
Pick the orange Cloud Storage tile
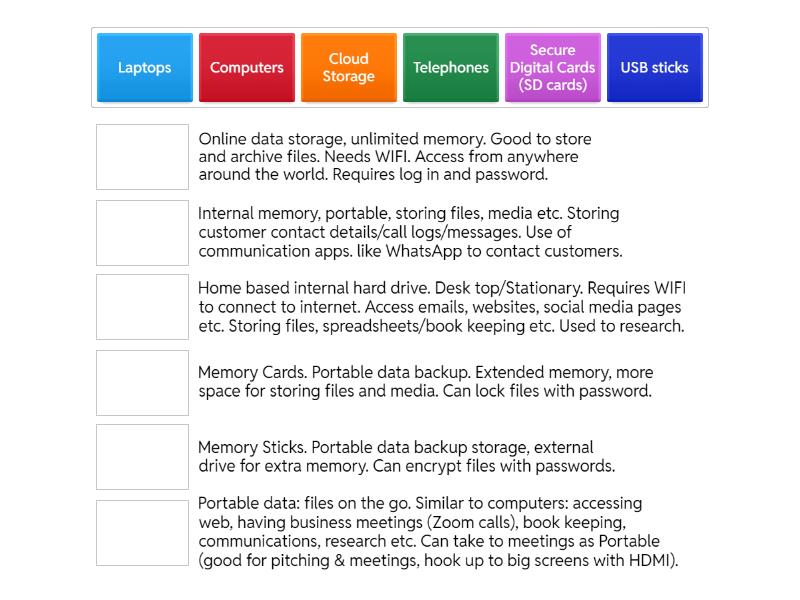pyautogui.click(x=348, y=68)
